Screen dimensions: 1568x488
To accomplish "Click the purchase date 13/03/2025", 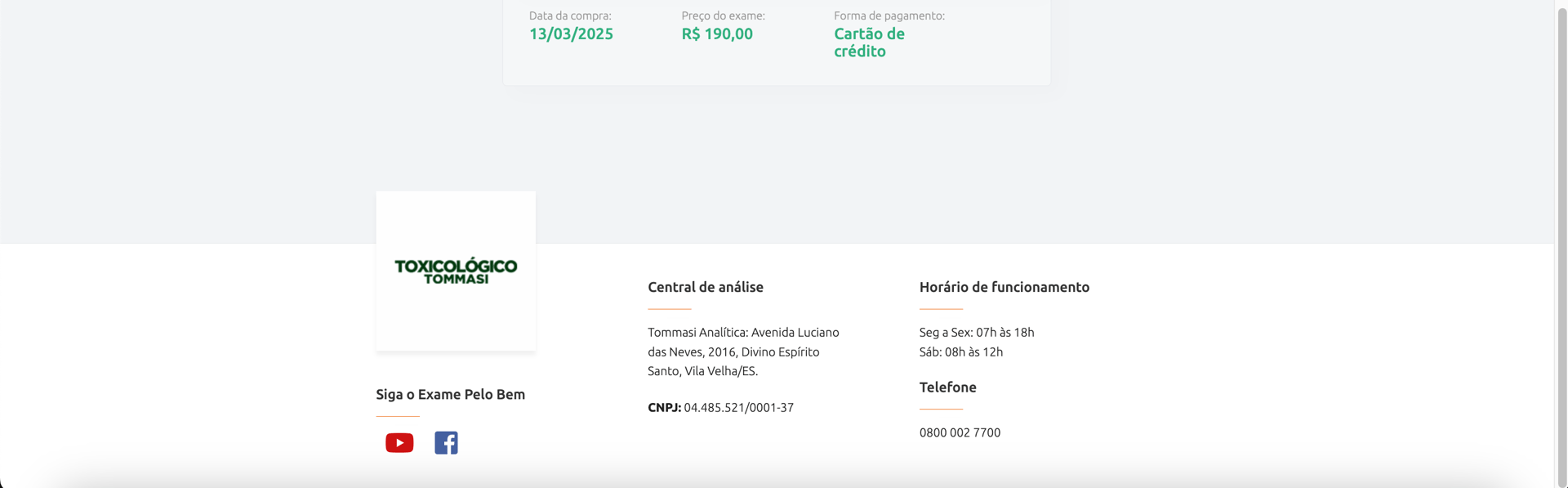I will [x=571, y=34].
